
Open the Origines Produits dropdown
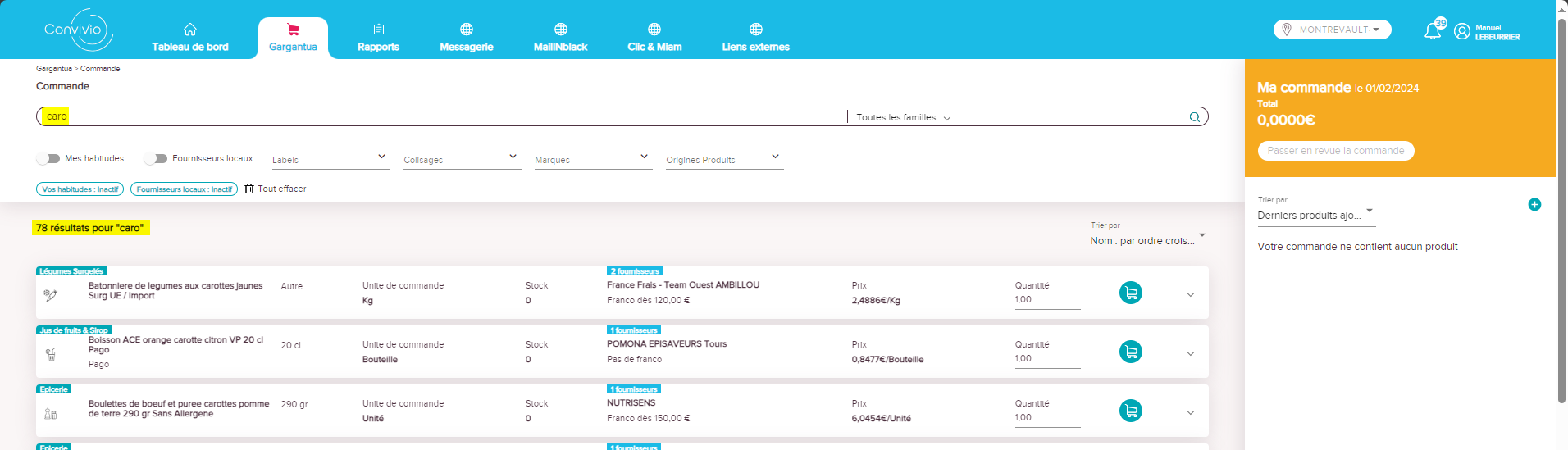[x=724, y=159]
